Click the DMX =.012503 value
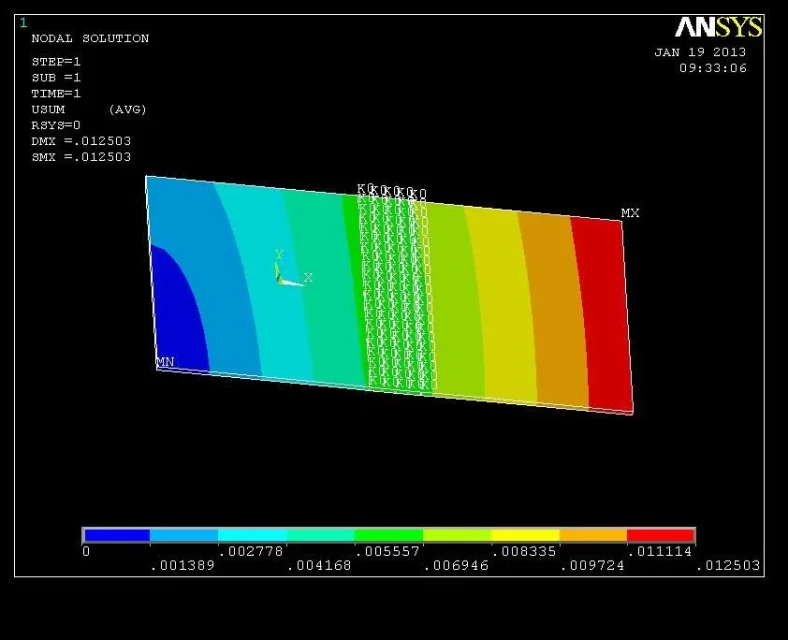The width and height of the screenshot is (788, 640). click(81, 141)
